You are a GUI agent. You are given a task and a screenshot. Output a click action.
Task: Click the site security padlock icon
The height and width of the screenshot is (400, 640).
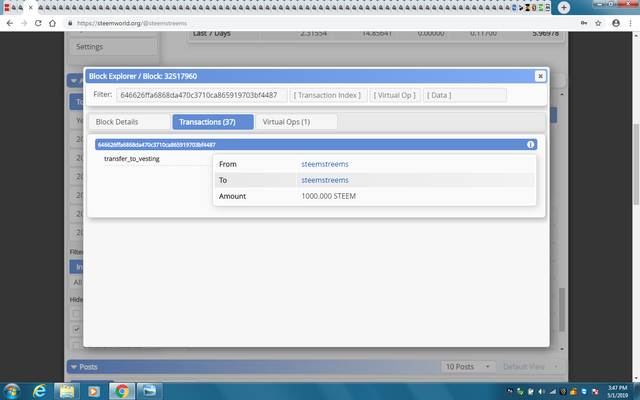pyautogui.click(x=70, y=23)
